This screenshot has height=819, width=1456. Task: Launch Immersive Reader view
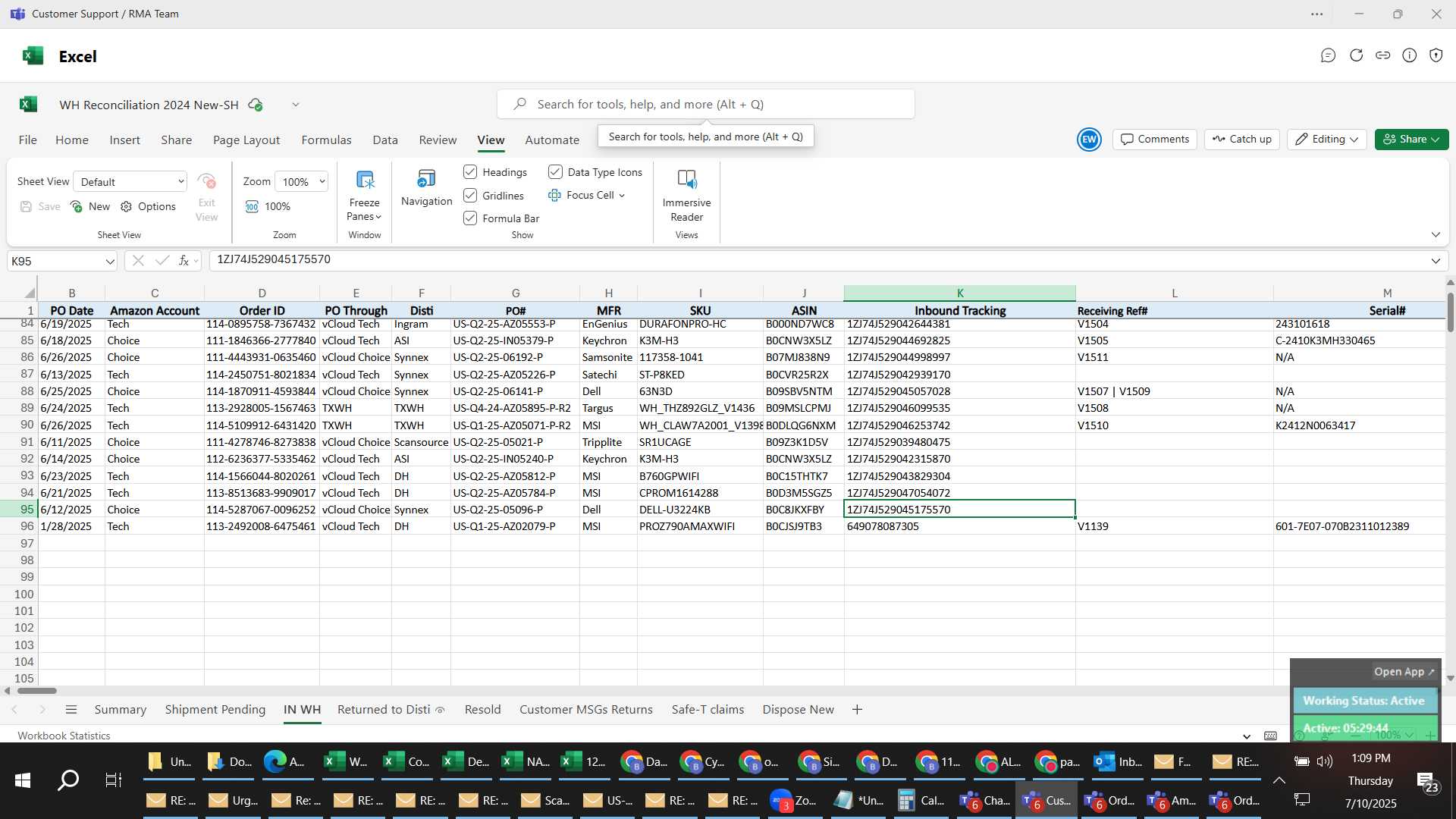coord(686,196)
